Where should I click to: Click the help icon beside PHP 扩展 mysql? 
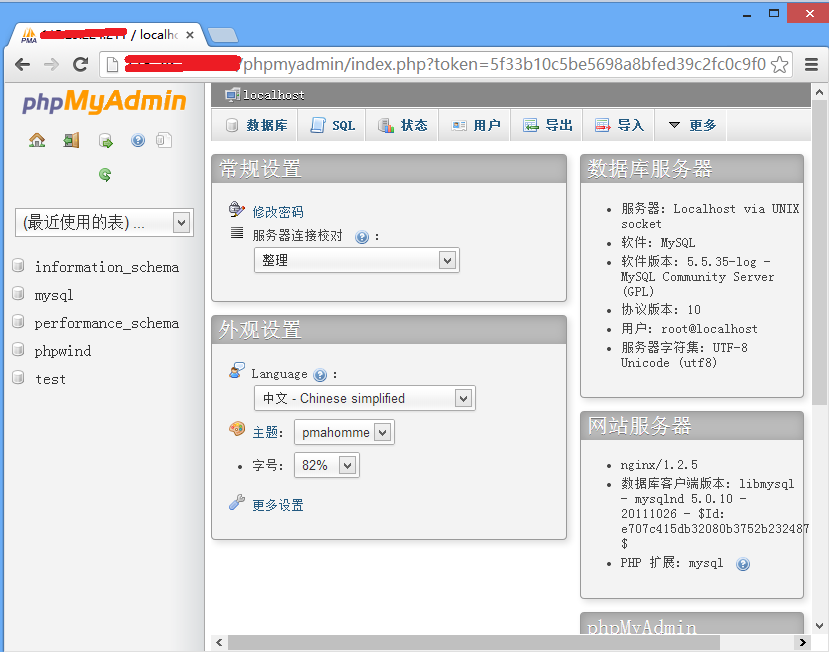tap(743, 564)
